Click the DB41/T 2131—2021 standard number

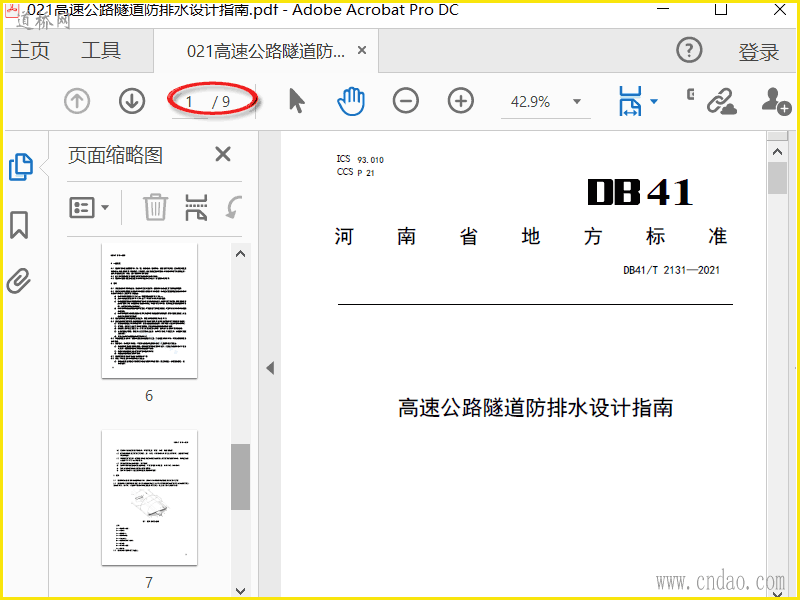(x=671, y=270)
